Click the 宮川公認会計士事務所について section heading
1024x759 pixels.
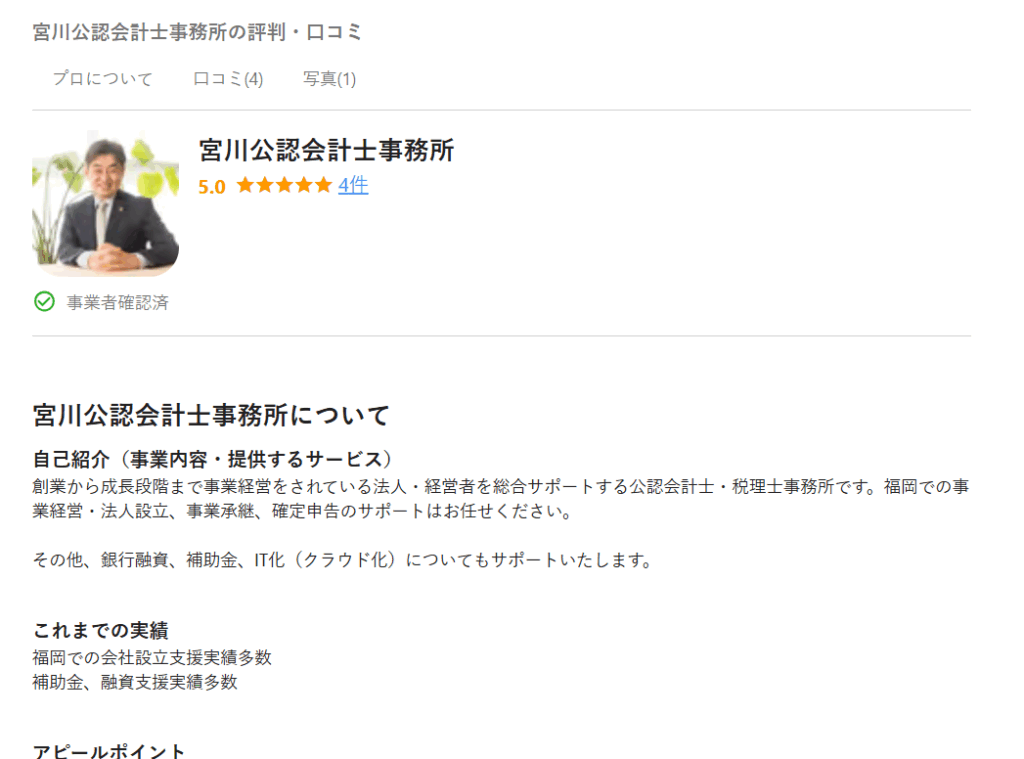pyautogui.click(x=212, y=415)
